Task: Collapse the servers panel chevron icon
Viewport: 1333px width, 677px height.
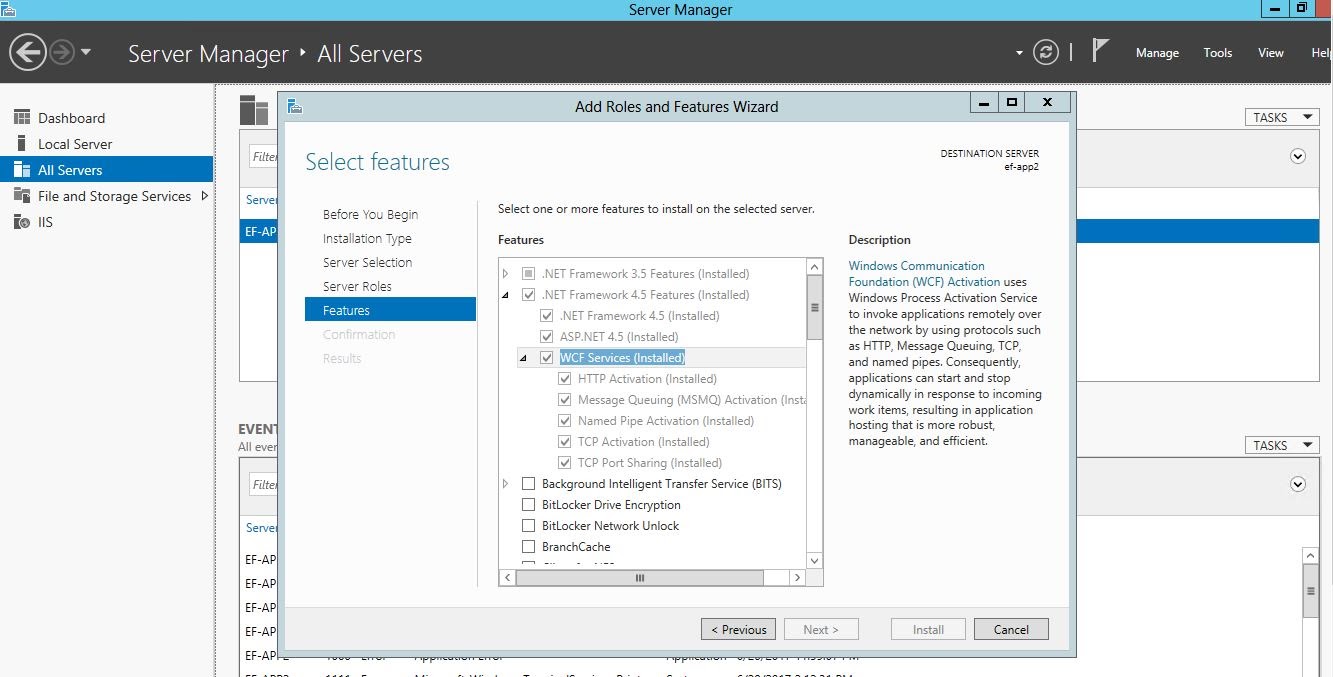Action: (1298, 156)
